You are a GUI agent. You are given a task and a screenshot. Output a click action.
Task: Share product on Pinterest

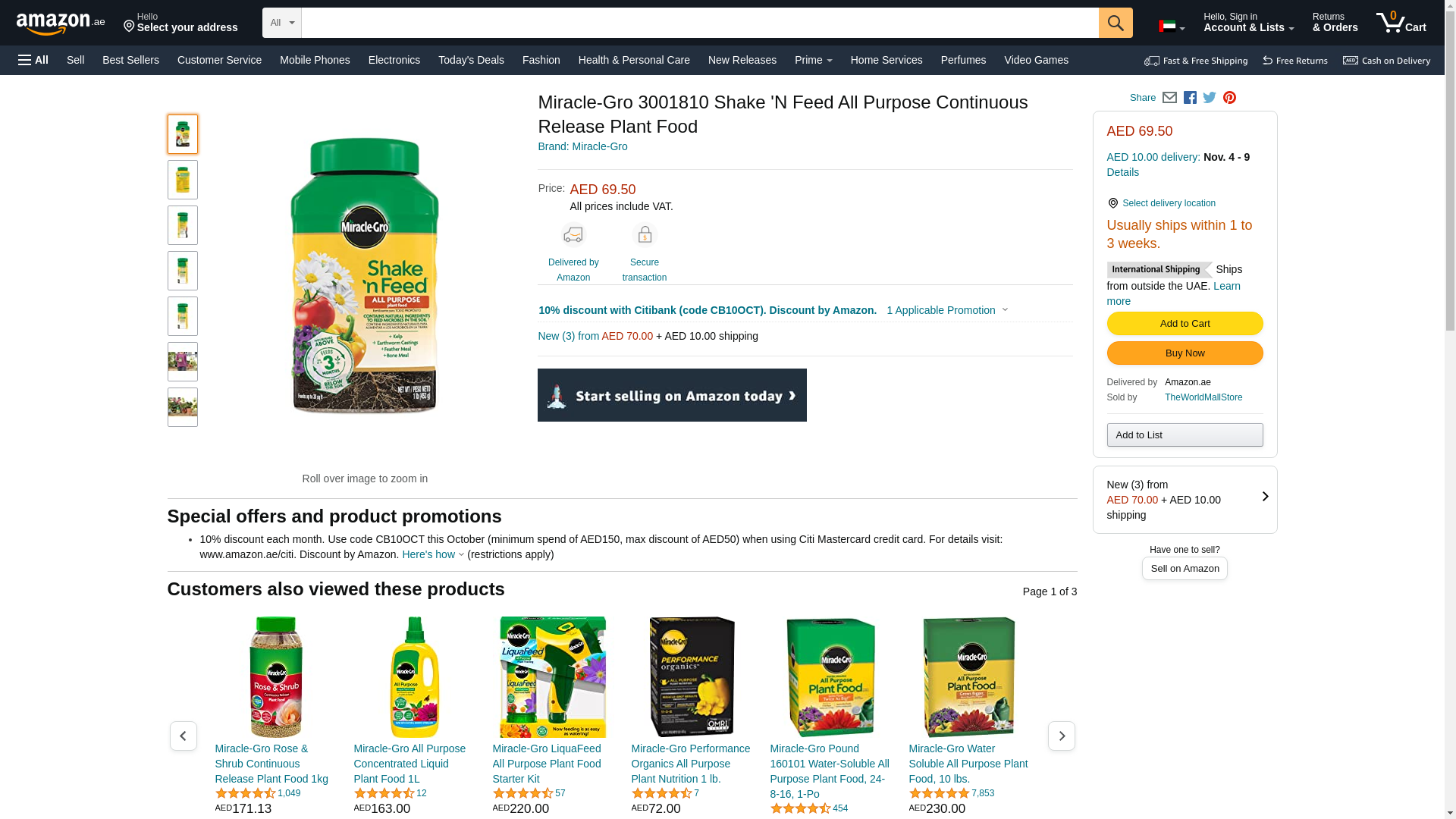pyautogui.click(x=1229, y=98)
